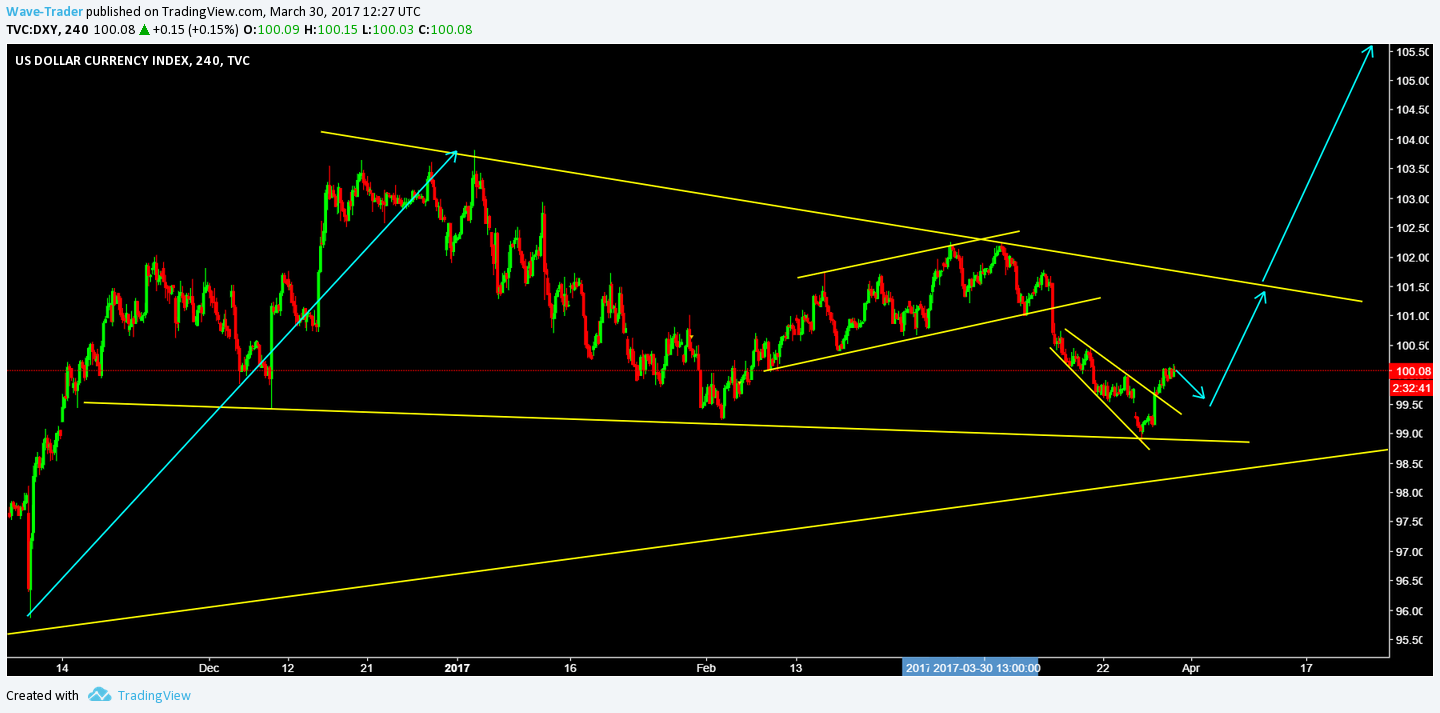Click the March 30, 2017 12:27 UTC timestamp

point(344,11)
